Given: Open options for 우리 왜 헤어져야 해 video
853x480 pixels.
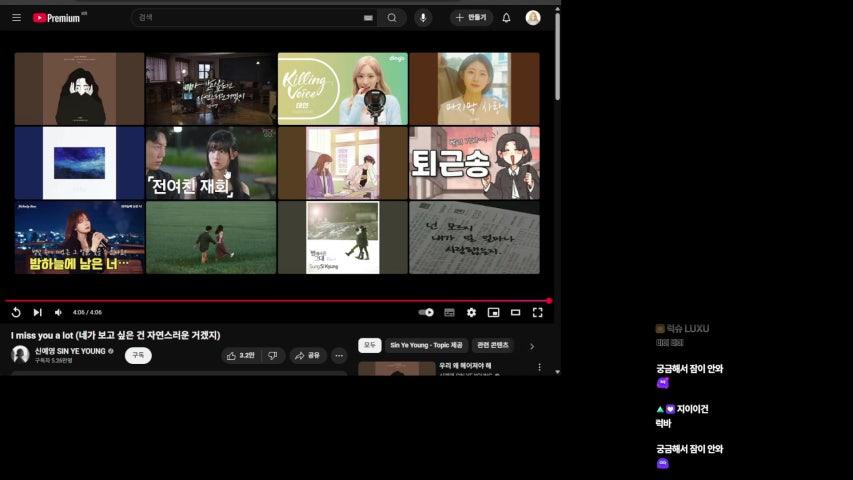Looking at the screenshot, I should (539, 367).
